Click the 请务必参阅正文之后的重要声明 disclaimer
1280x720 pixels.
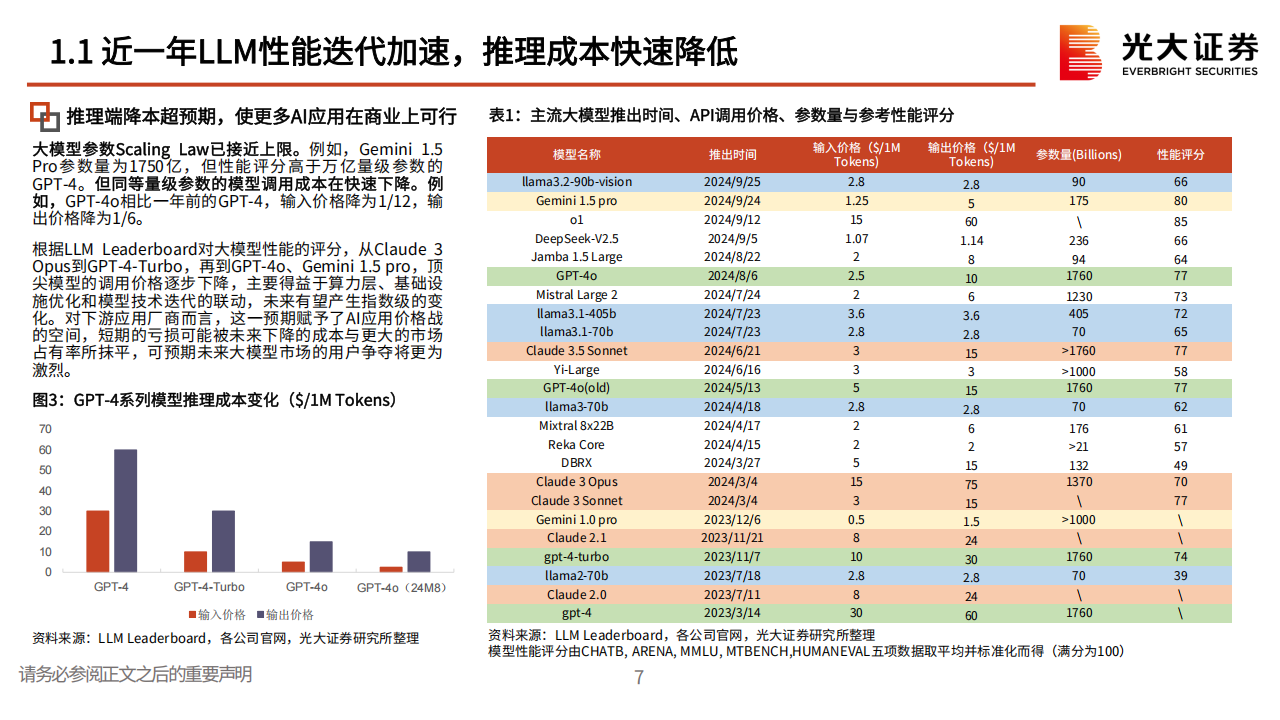click(135, 674)
